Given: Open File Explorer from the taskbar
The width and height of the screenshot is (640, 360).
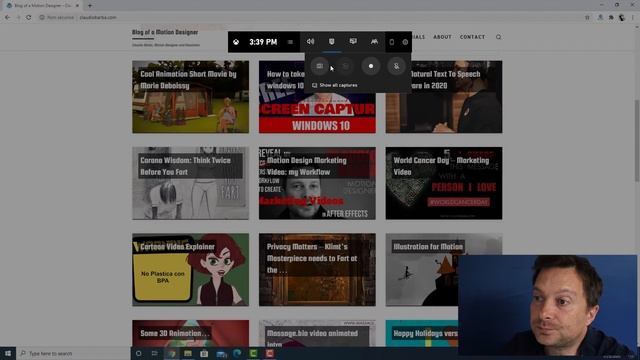Looking at the screenshot, I should [188, 353].
